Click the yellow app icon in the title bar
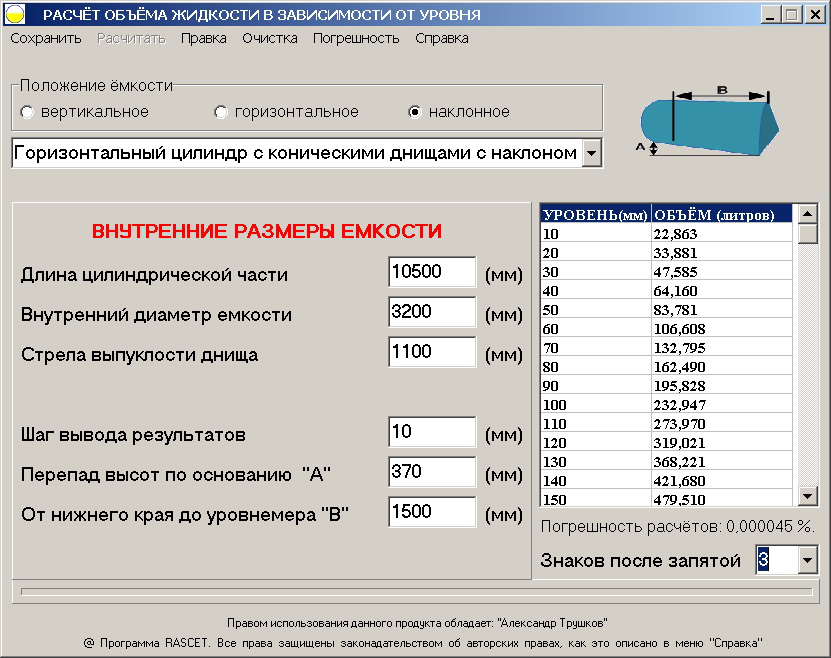 pyautogui.click(x=16, y=13)
